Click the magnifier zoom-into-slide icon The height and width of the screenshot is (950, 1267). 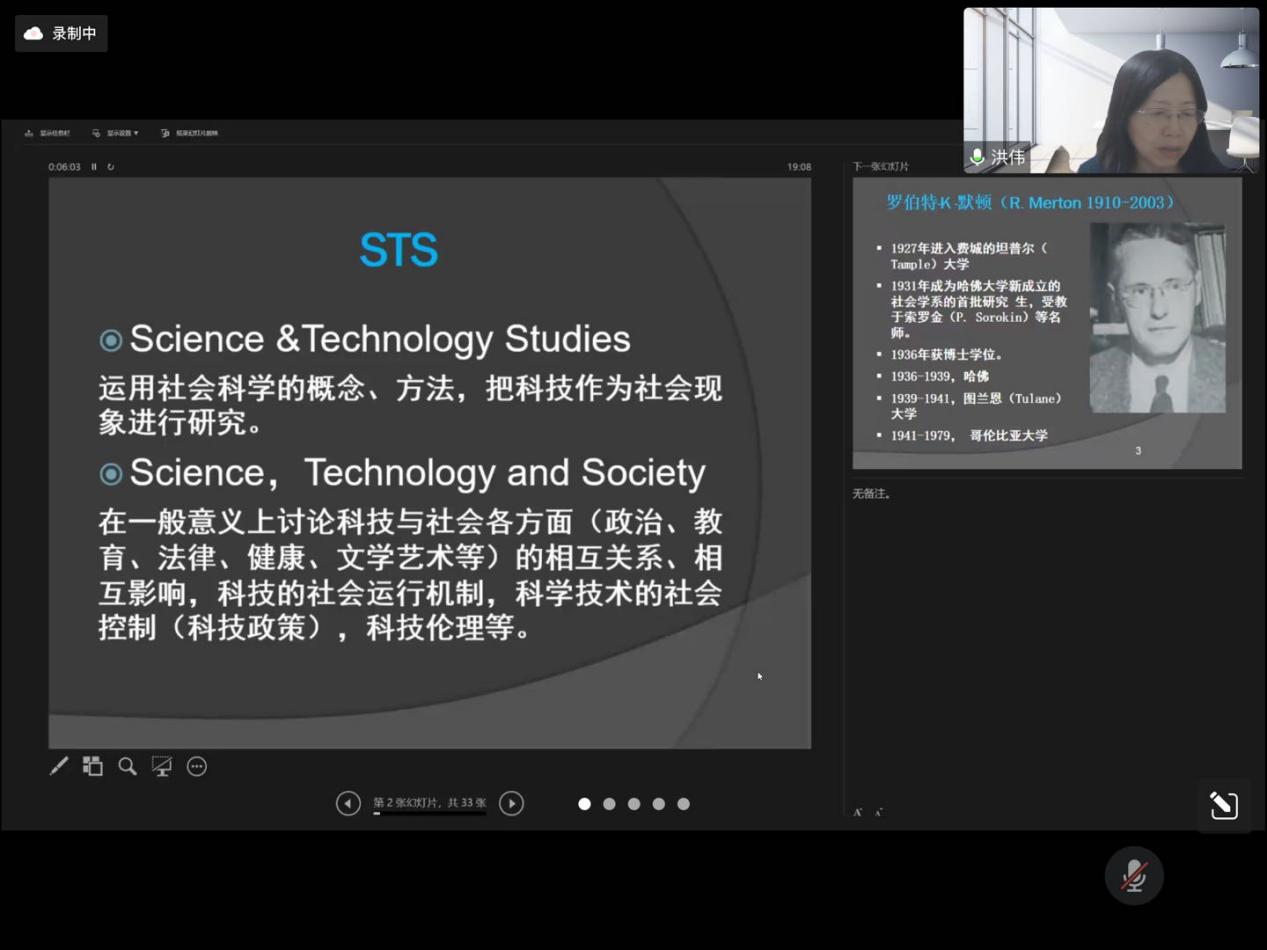click(x=127, y=766)
